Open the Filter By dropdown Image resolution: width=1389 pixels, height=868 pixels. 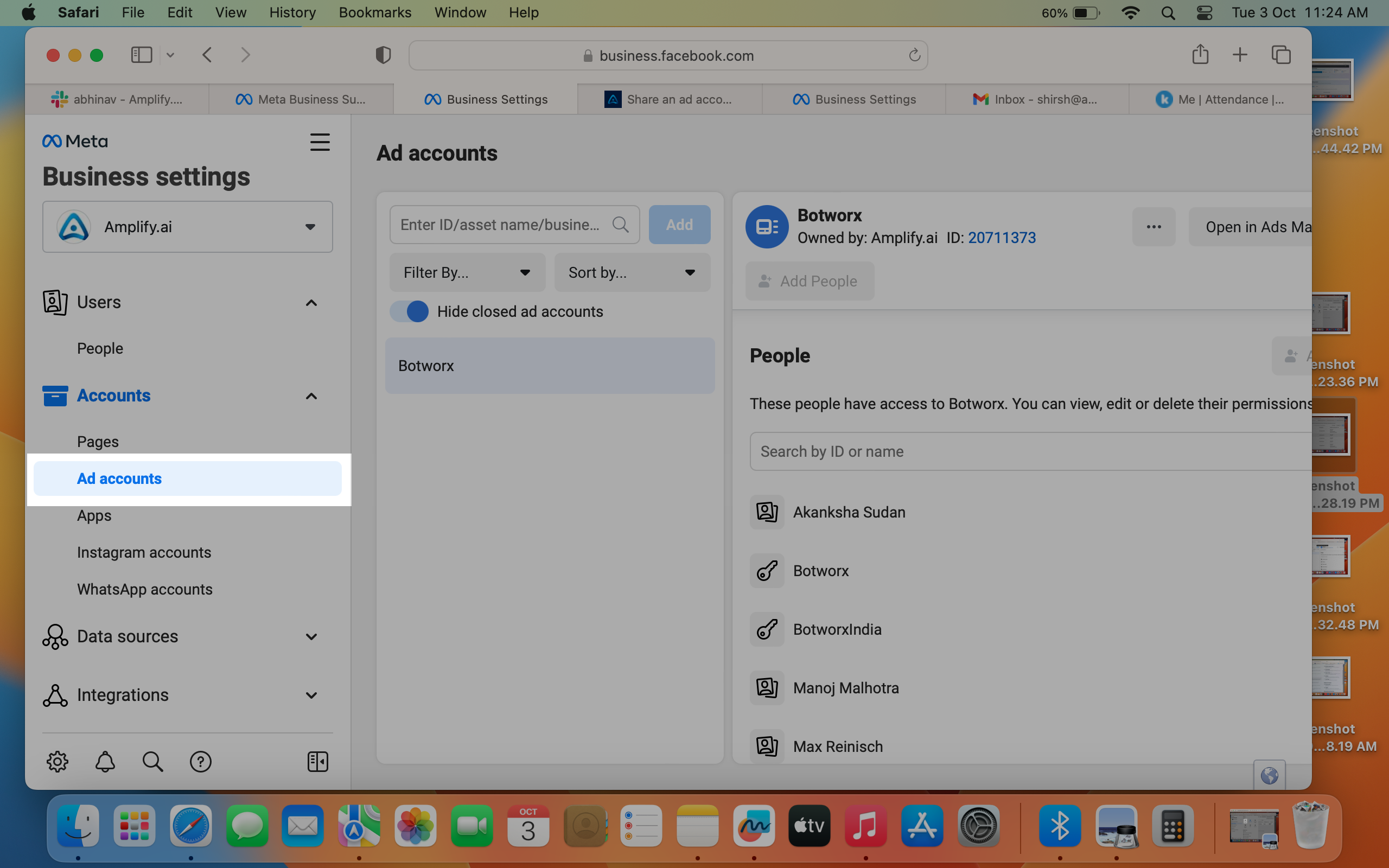coord(467,272)
